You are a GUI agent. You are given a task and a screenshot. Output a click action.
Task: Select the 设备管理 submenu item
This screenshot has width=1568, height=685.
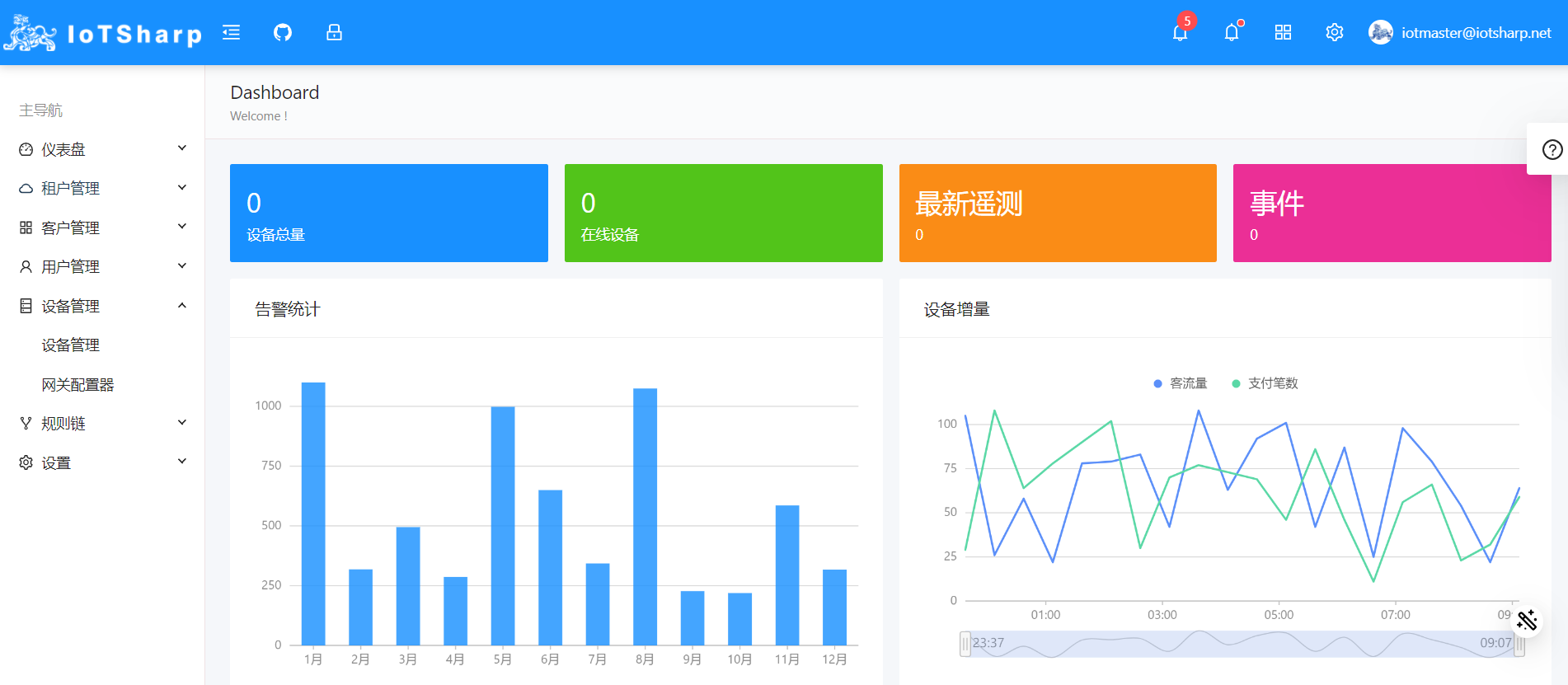click(71, 345)
